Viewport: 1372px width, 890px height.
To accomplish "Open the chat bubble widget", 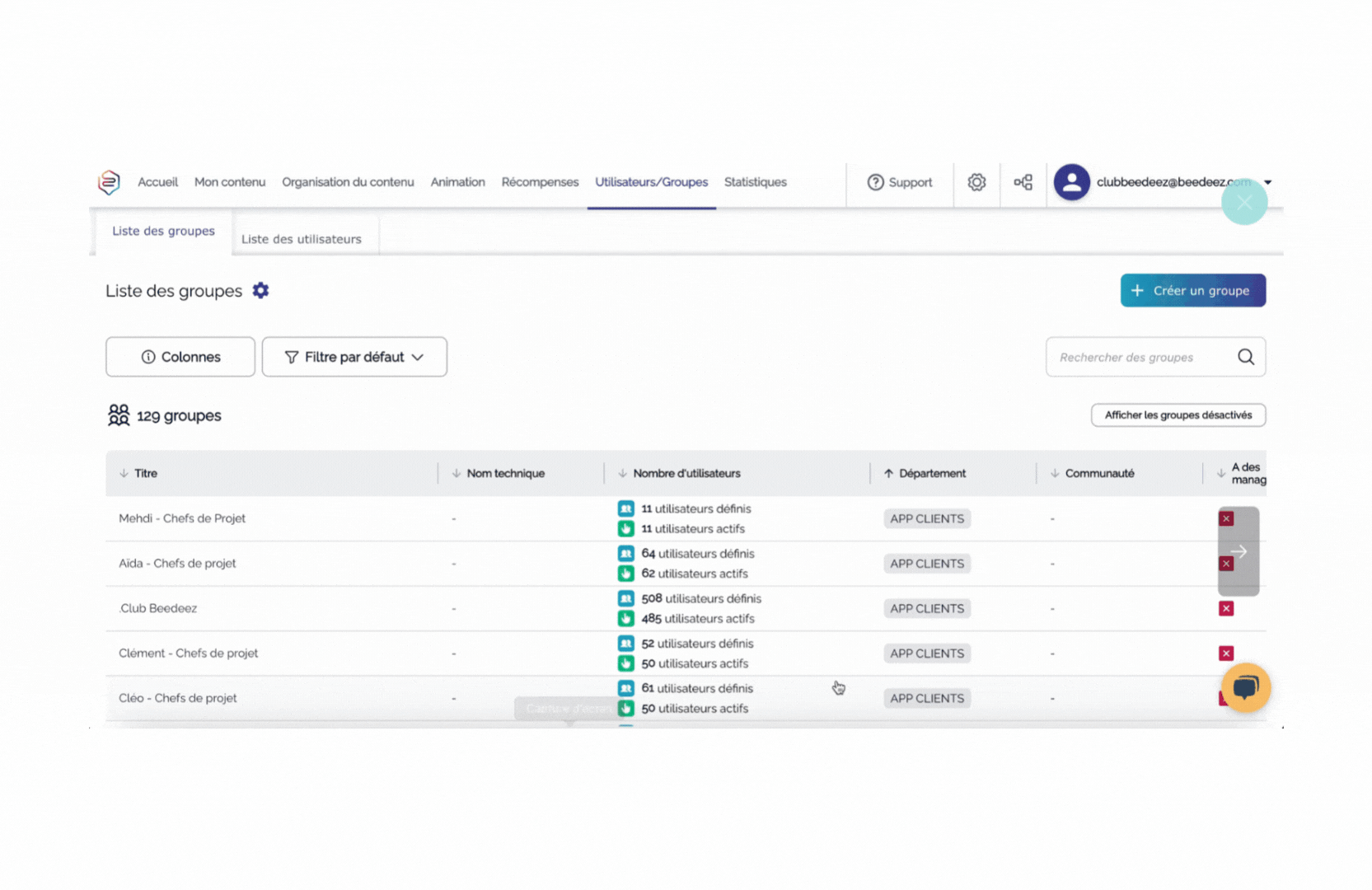I will (1245, 687).
